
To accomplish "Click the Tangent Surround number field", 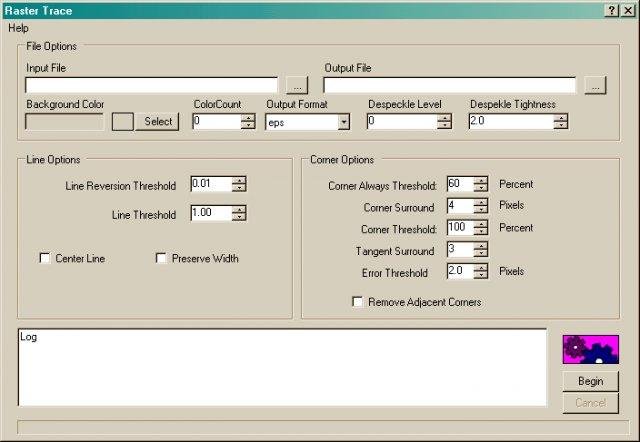I will coord(460,249).
